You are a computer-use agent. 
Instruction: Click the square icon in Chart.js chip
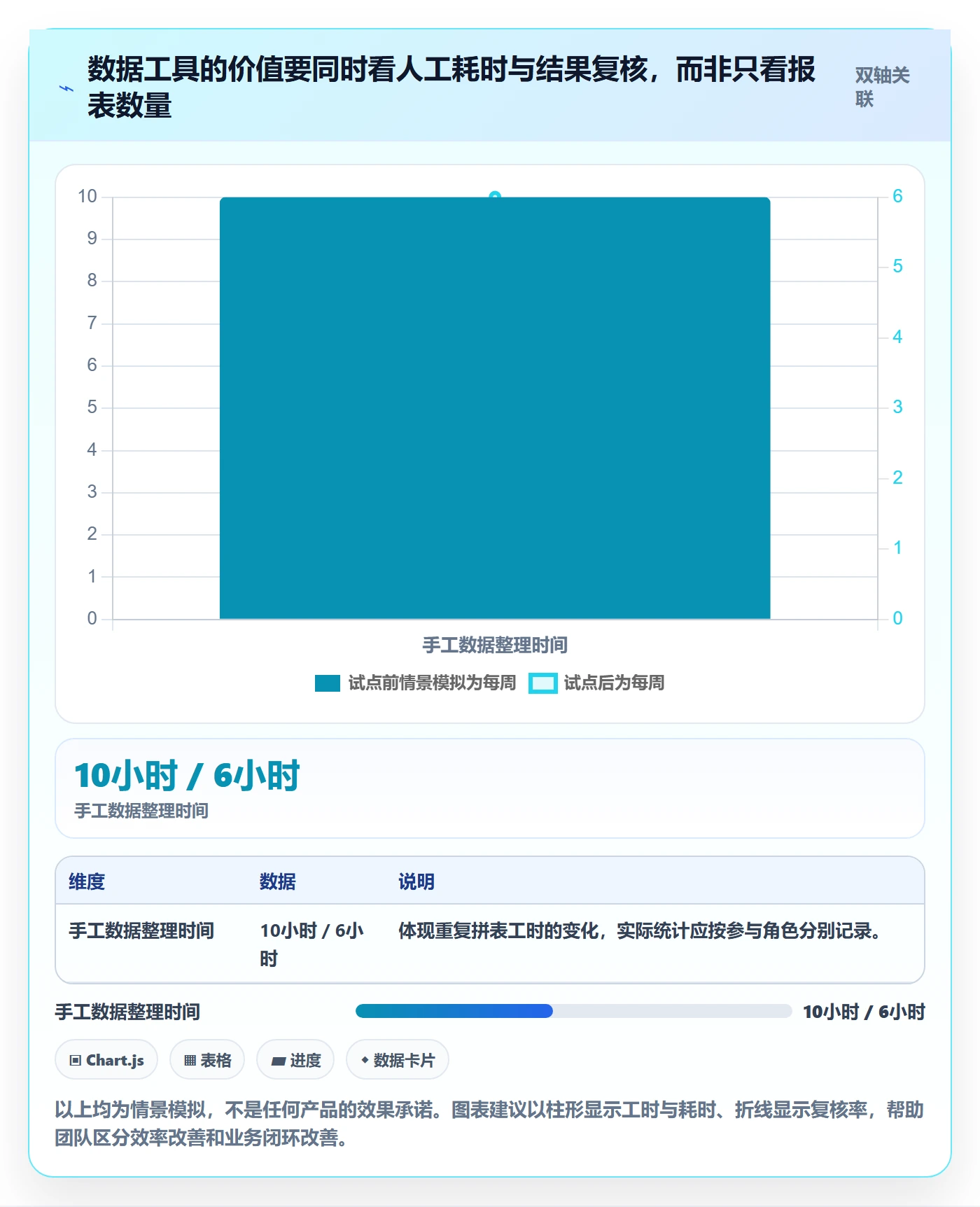76,1060
